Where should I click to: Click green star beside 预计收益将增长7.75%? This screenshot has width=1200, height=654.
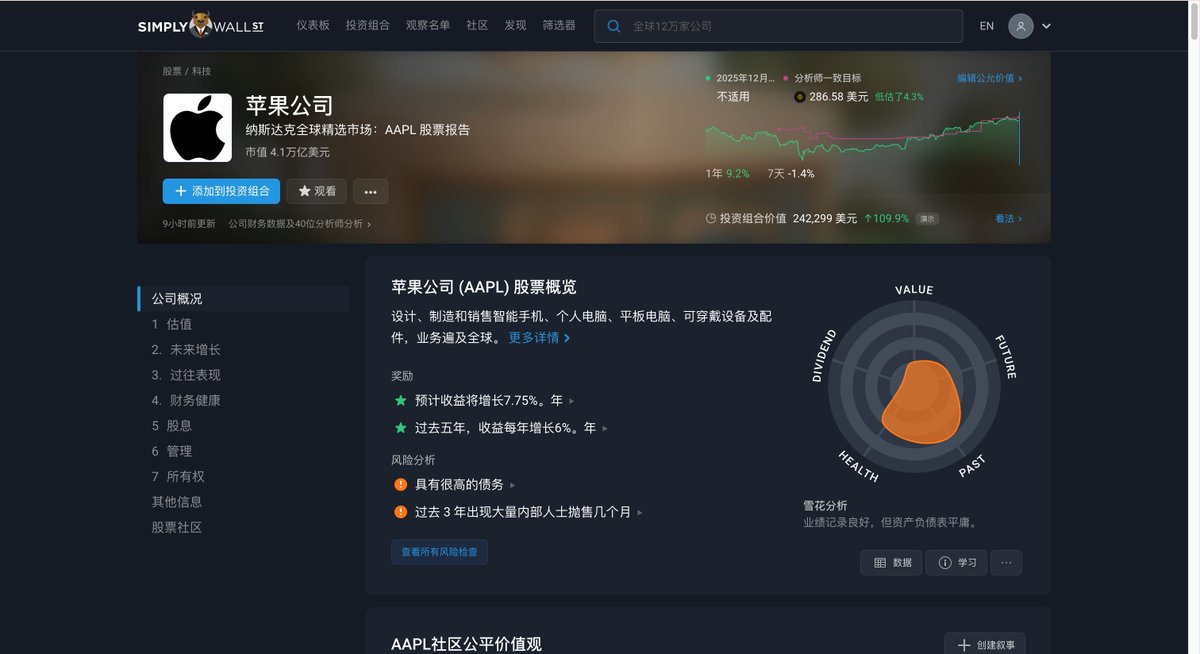tap(400, 400)
